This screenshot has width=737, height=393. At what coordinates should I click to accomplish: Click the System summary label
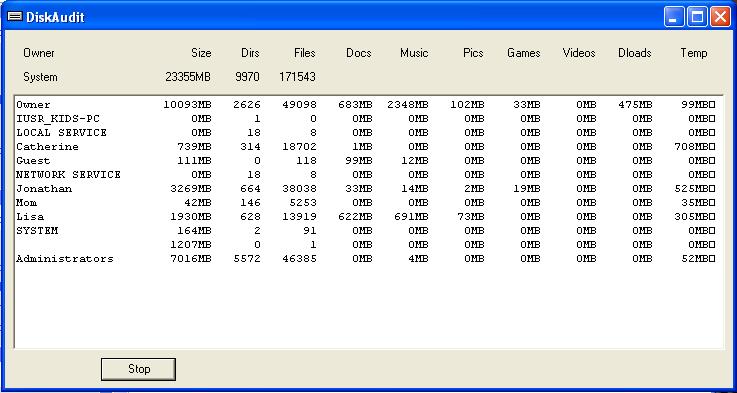[x=40, y=77]
